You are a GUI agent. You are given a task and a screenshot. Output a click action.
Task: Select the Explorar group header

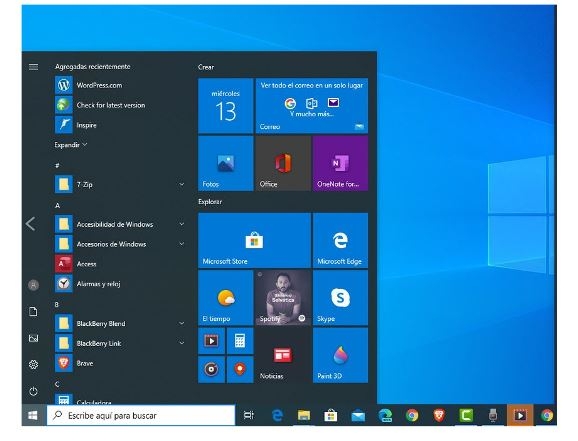pyautogui.click(x=210, y=202)
